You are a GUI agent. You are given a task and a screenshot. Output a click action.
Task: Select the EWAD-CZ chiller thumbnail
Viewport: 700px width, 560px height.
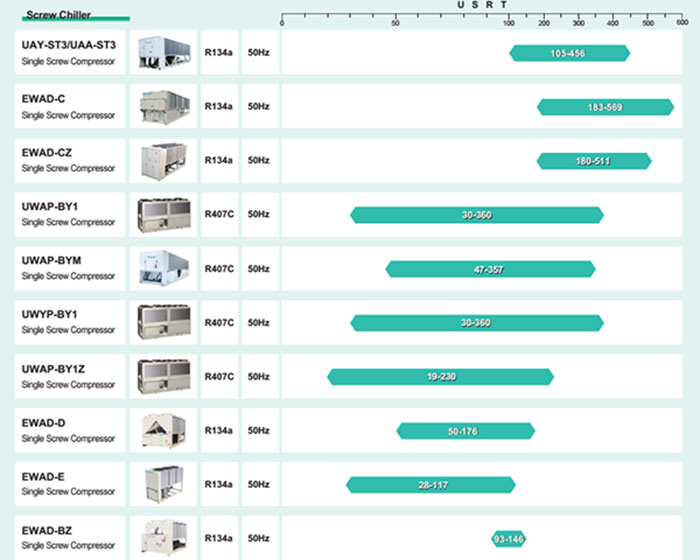click(164, 161)
